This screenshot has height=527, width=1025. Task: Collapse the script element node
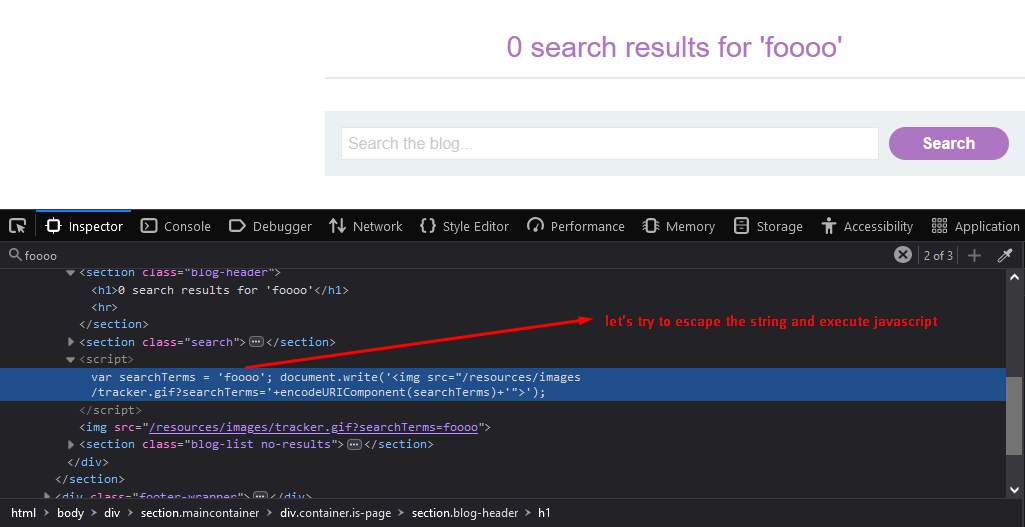[x=71, y=359]
